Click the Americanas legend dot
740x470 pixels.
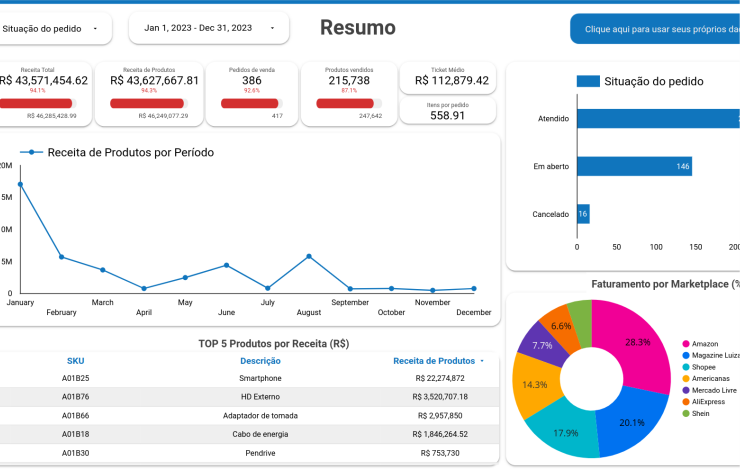(x=685, y=378)
